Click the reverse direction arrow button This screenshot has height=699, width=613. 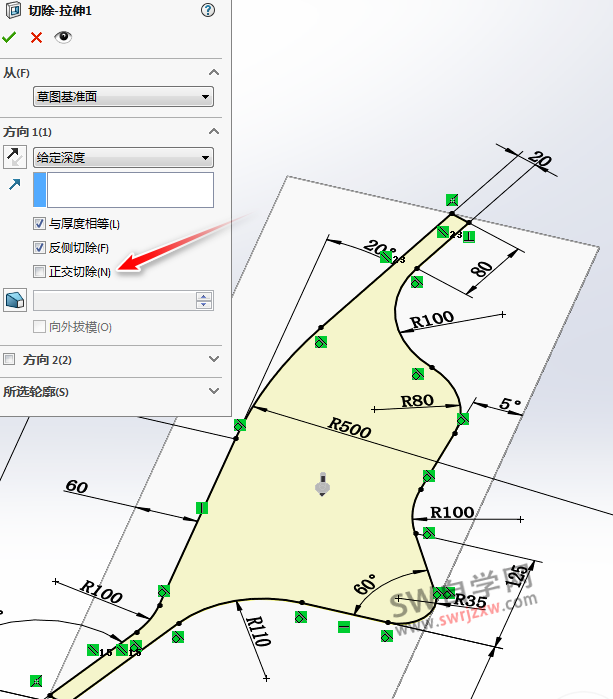(15, 156)
